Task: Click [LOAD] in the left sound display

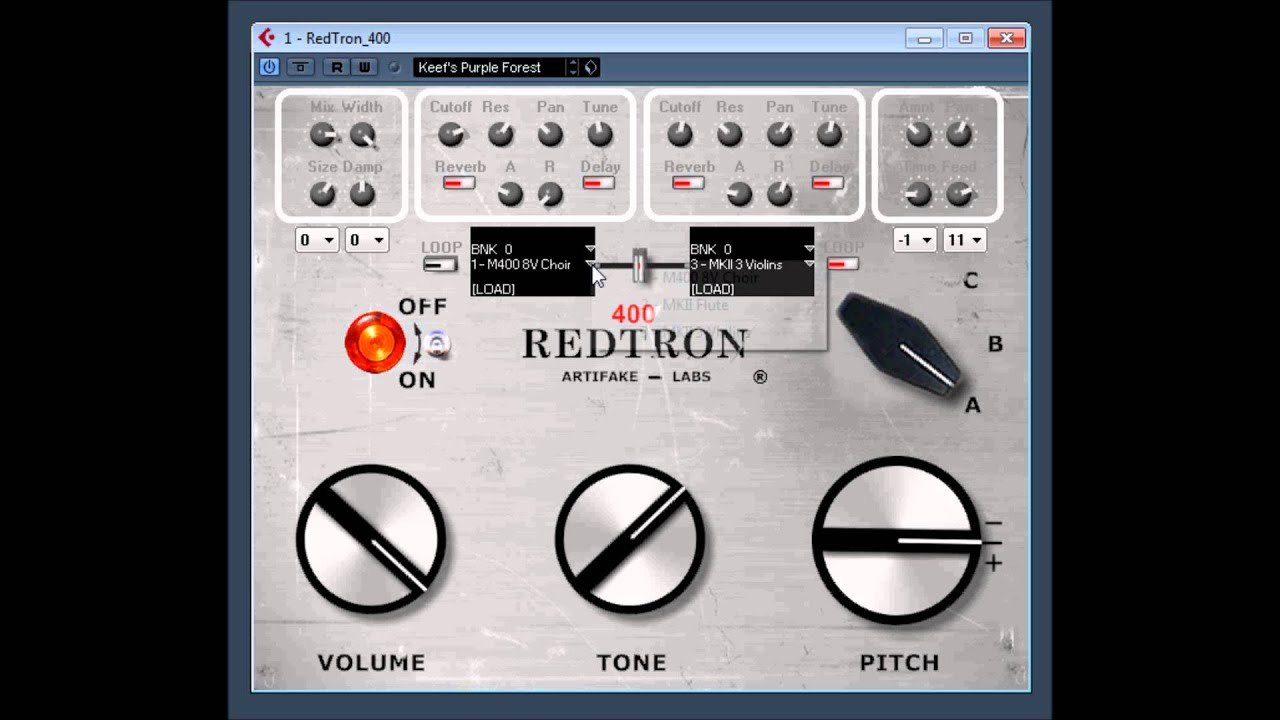Action: (493, 289)
